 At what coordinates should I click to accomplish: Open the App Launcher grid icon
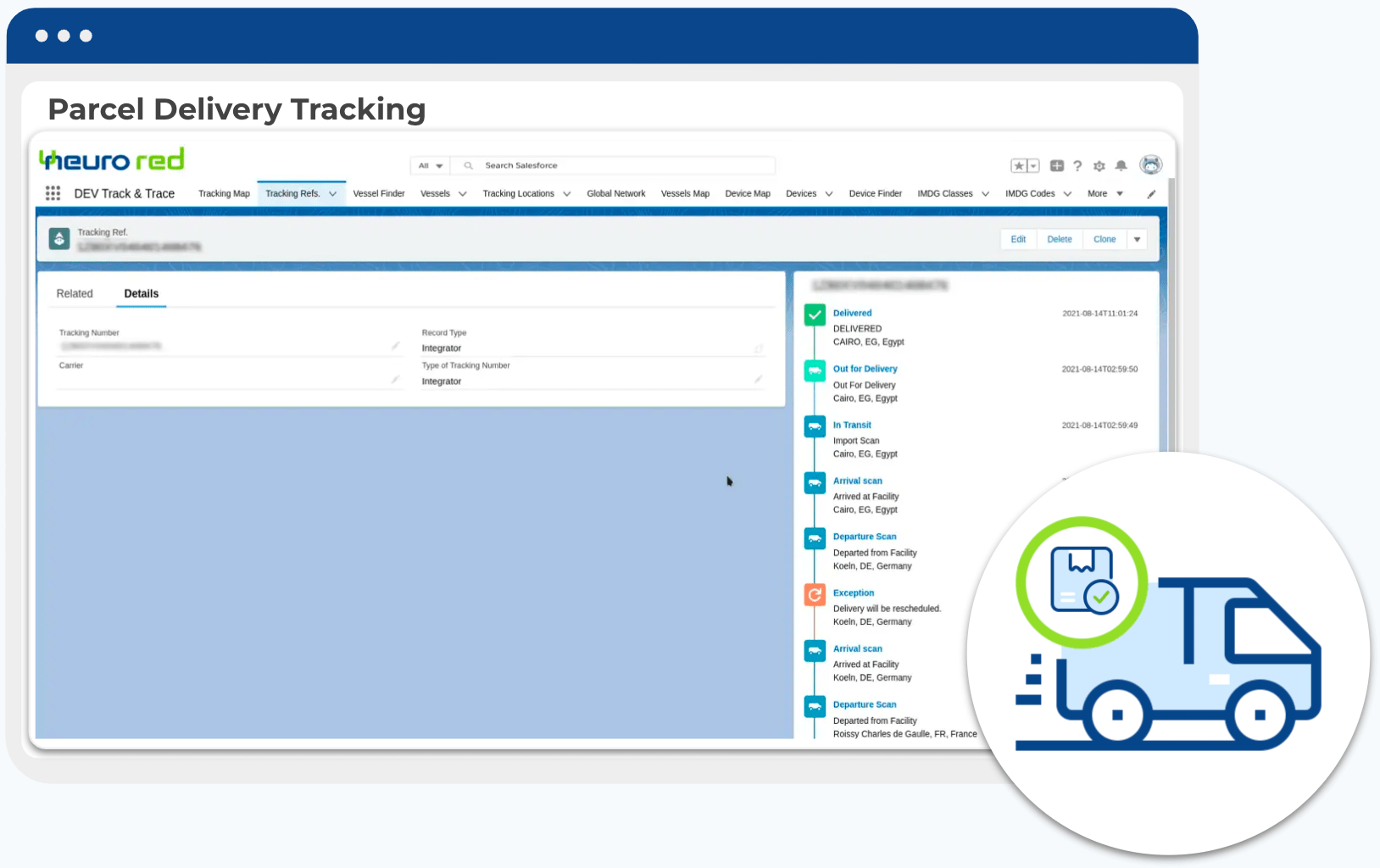coord(53,193)
